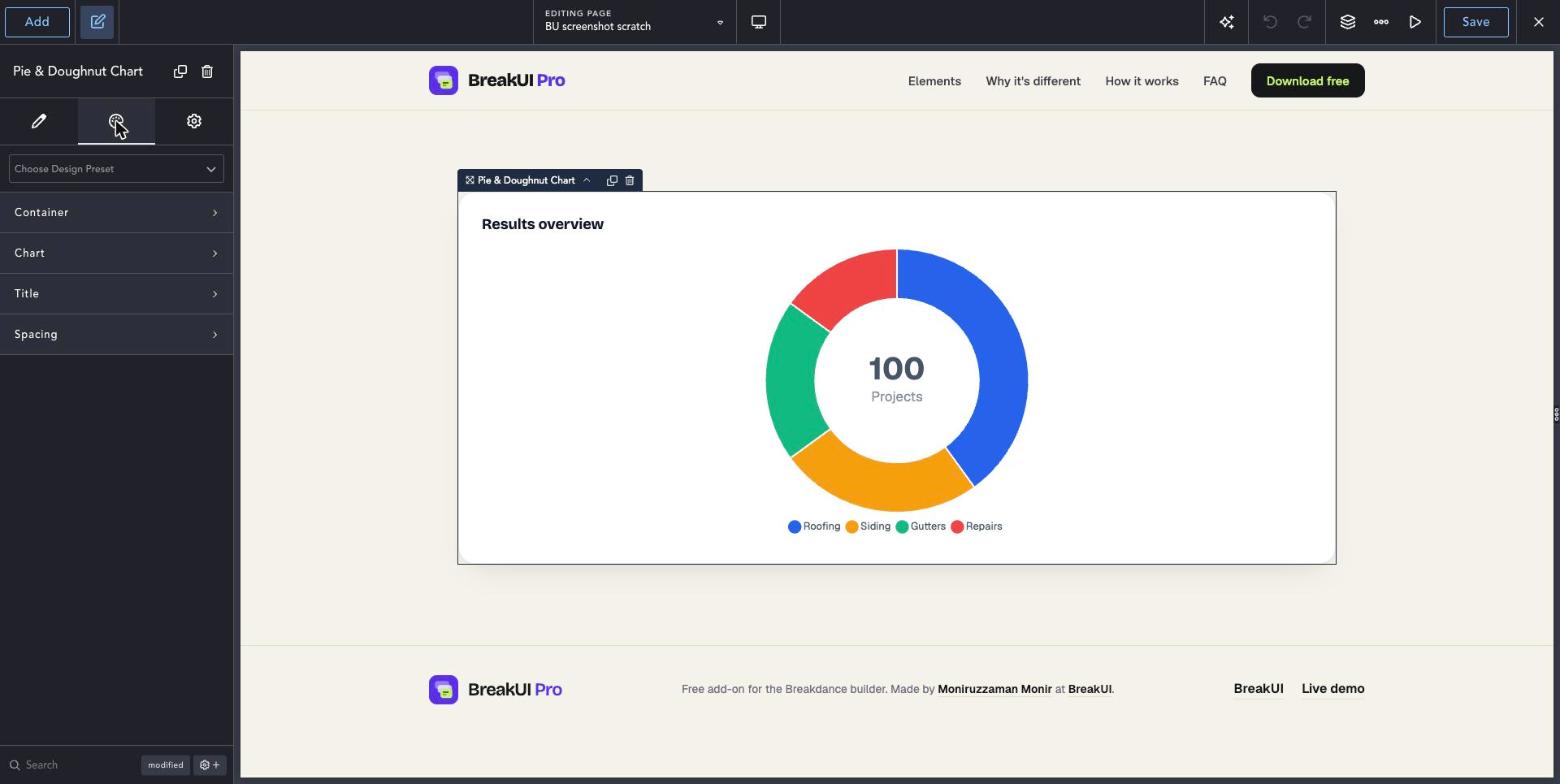Viewport: 1560px width, 784px height.
Task: Switch to the Settings gear tab
Action: point(194,121)
